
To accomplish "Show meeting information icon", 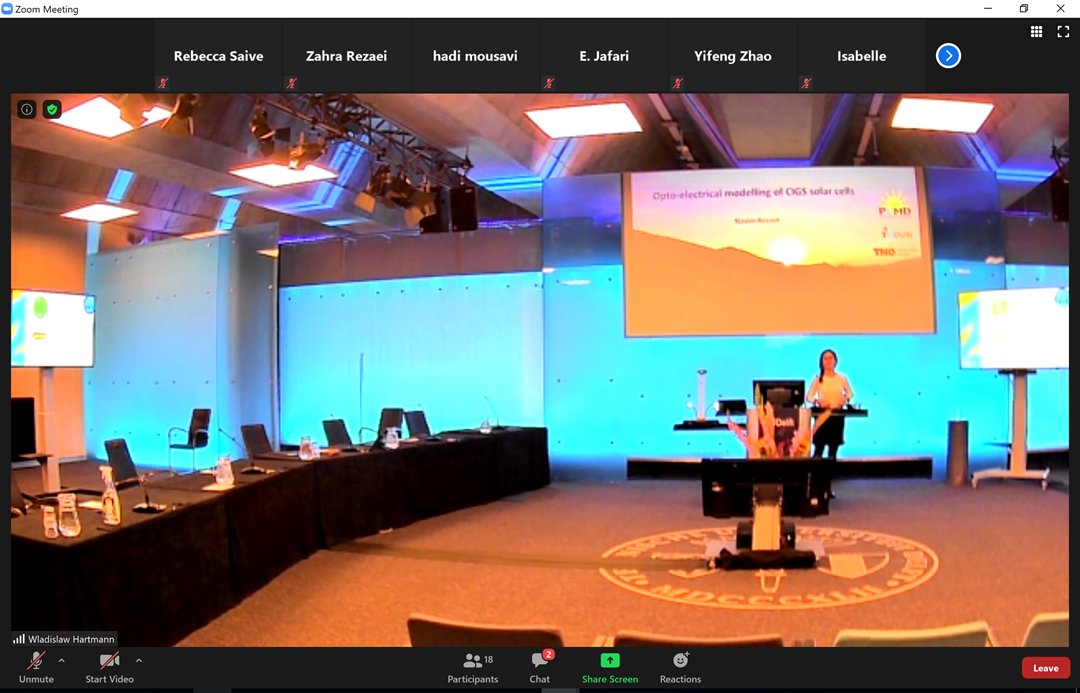I will tap(27, 109).
